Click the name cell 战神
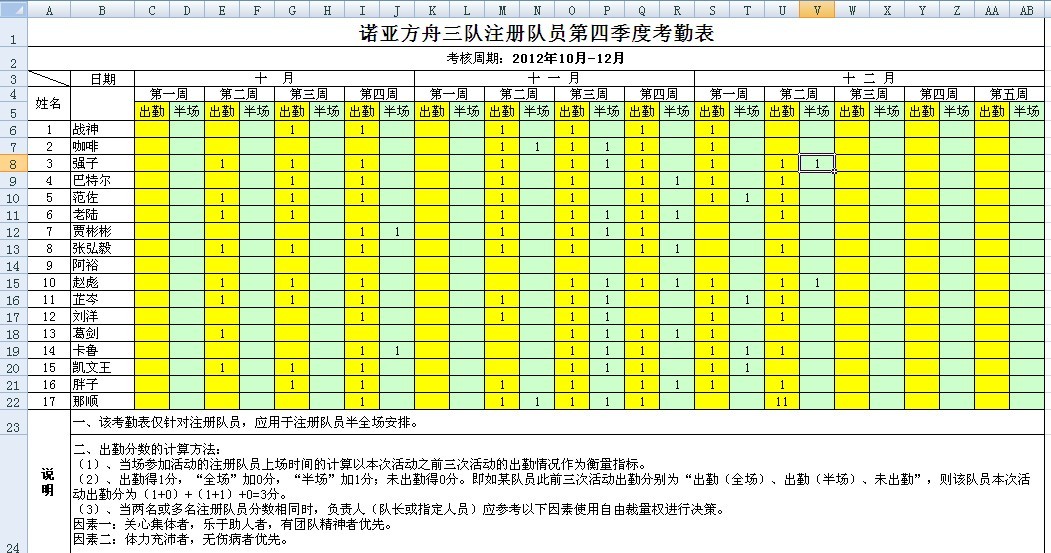 pos(103,129)
